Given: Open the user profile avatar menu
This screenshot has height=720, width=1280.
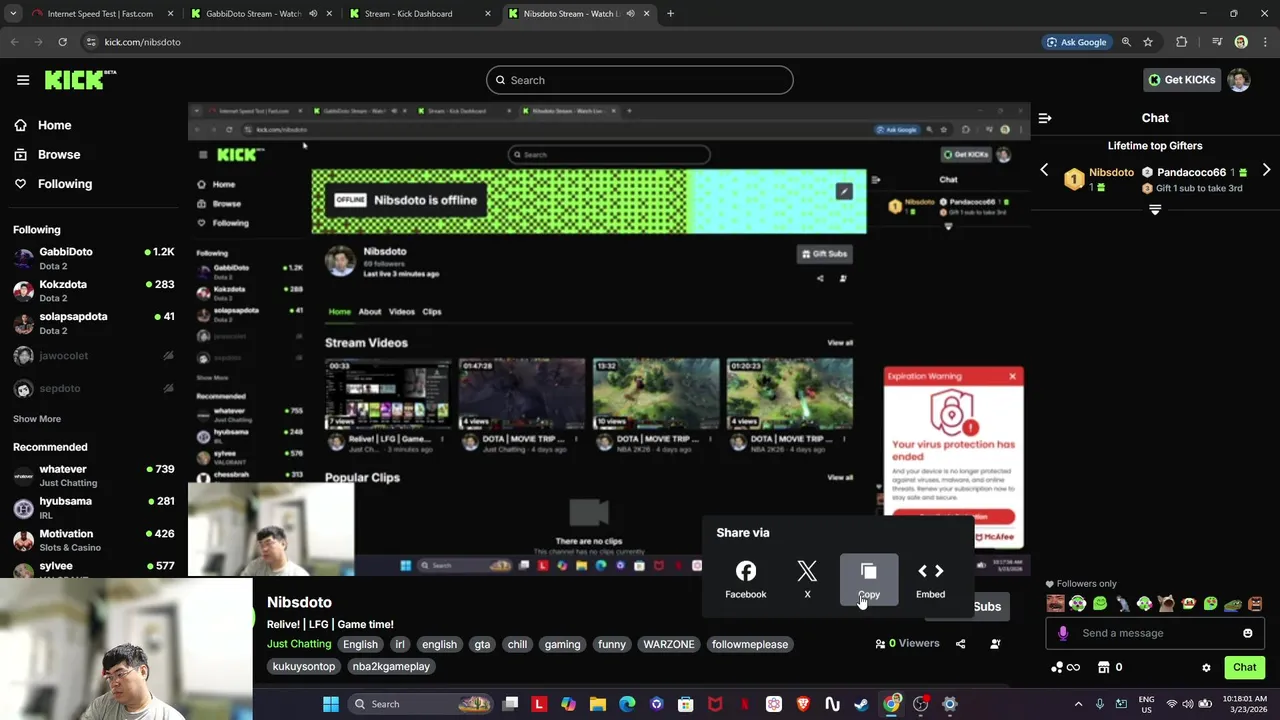Looking at the screenshot, I should click(1239, 80).
